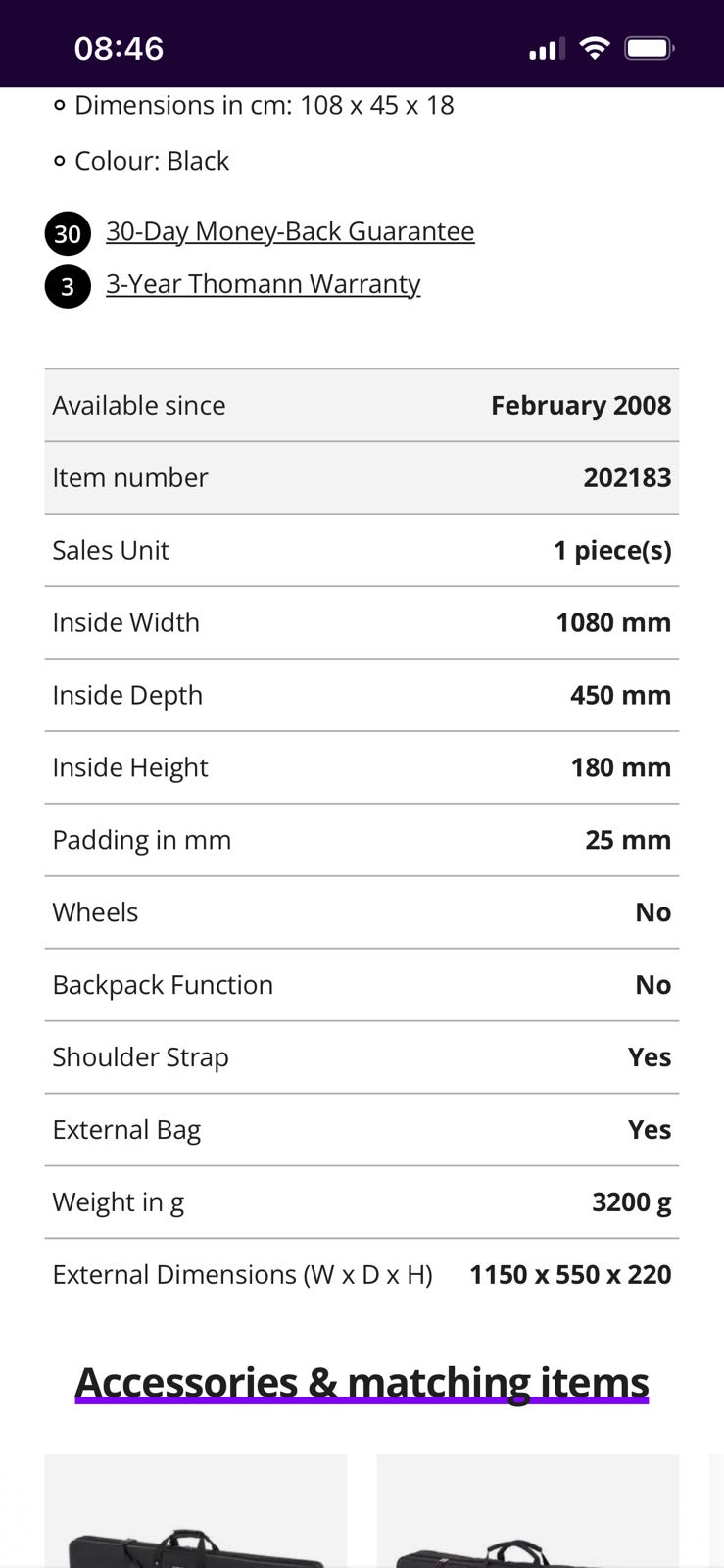Tap the Wheels No value
The height and width of the screenshot is (1568, 724).
652,912
